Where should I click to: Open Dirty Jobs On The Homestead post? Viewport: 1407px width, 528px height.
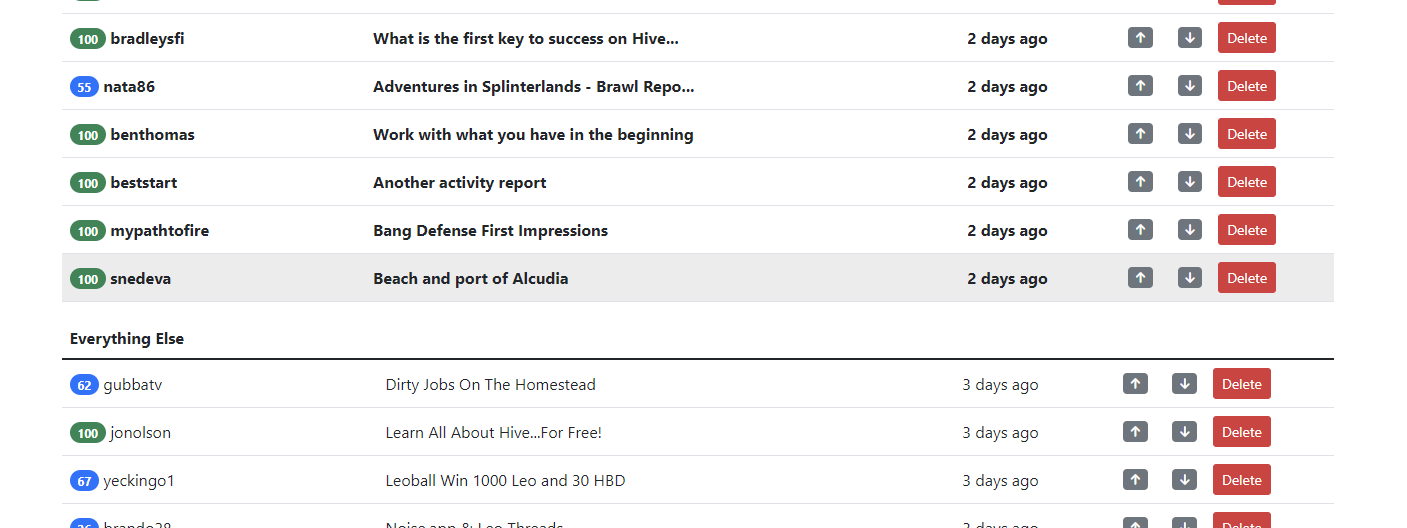[490, 385]
